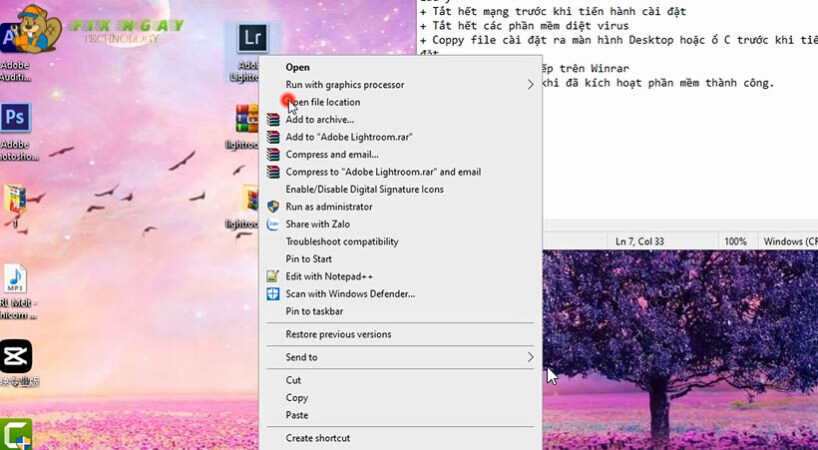Select the Camtasia icon at bottom left
This screenshot has width=818, height=450.
tap(16, 434)
